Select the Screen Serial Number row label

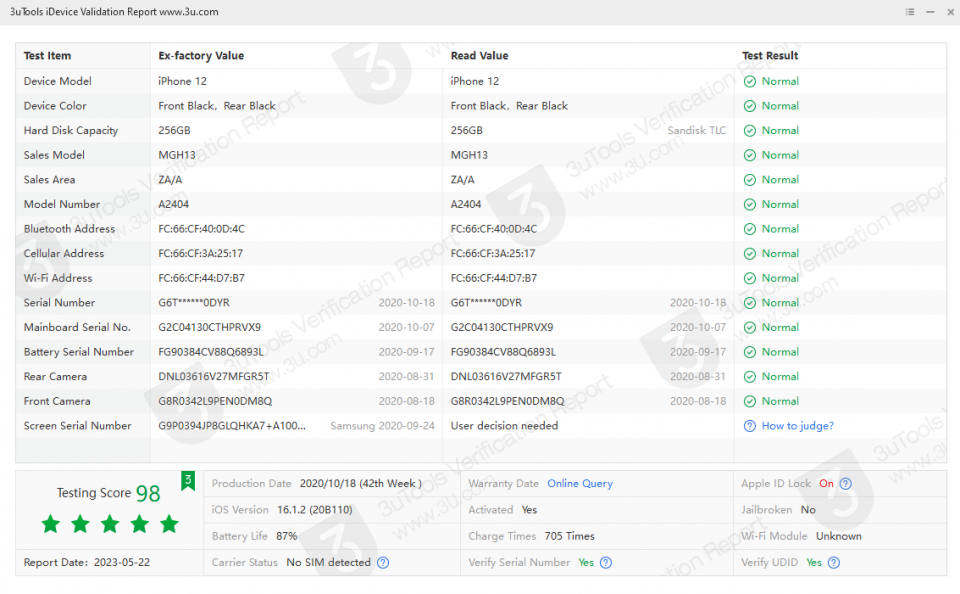click(78, 426)
